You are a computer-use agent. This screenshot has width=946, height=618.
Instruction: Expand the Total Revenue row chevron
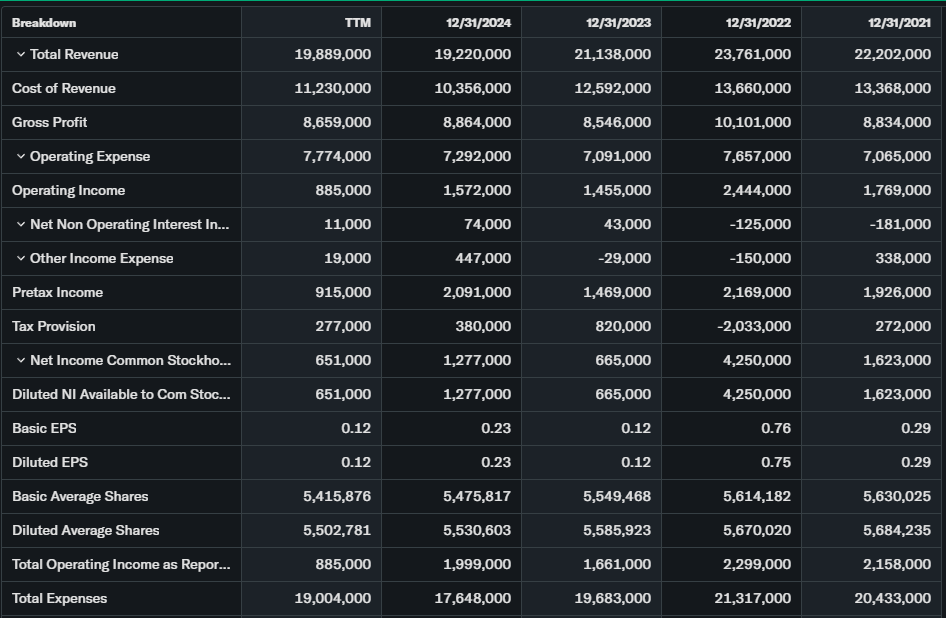[20, 55]
